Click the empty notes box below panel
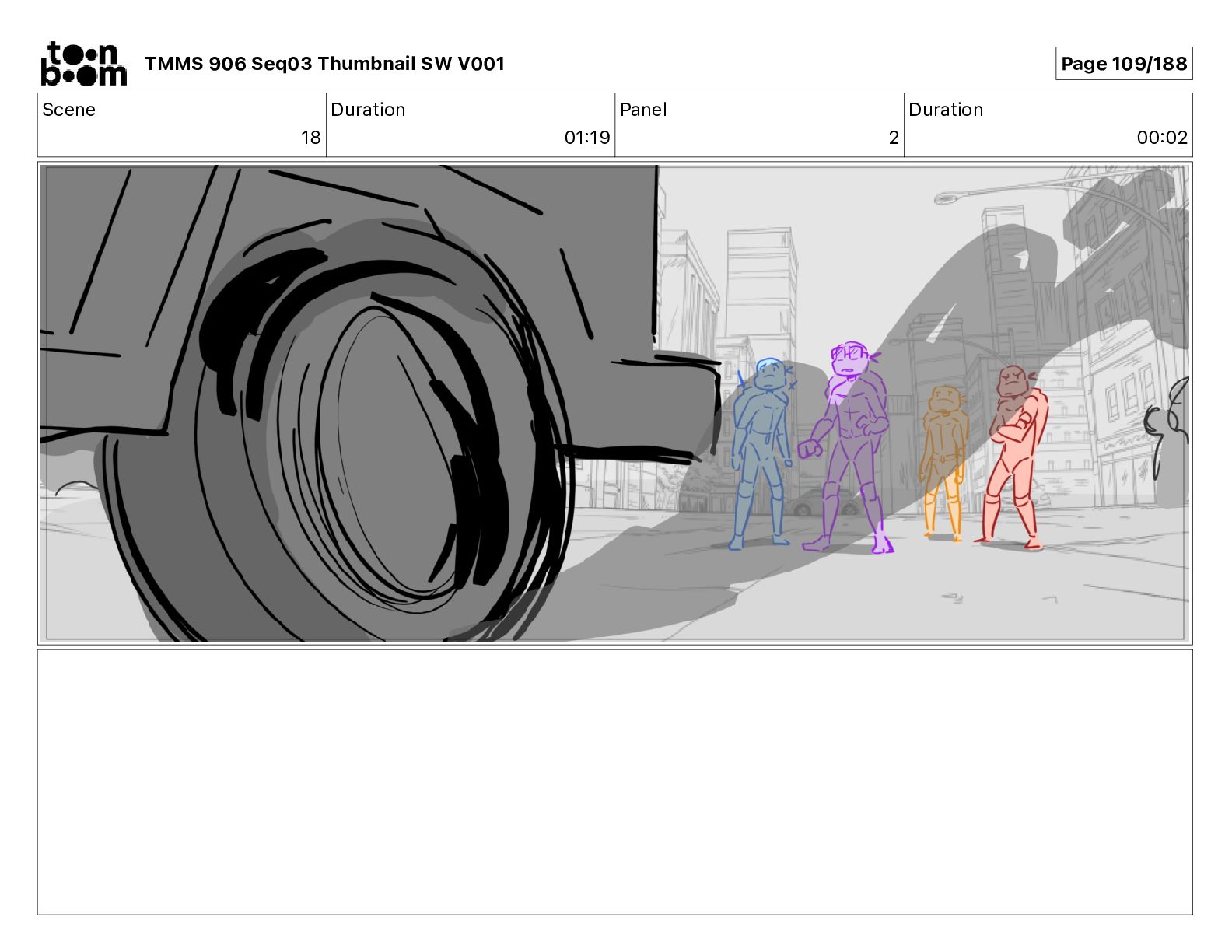Screen dimensions: 1232x952 click(614, 782)
